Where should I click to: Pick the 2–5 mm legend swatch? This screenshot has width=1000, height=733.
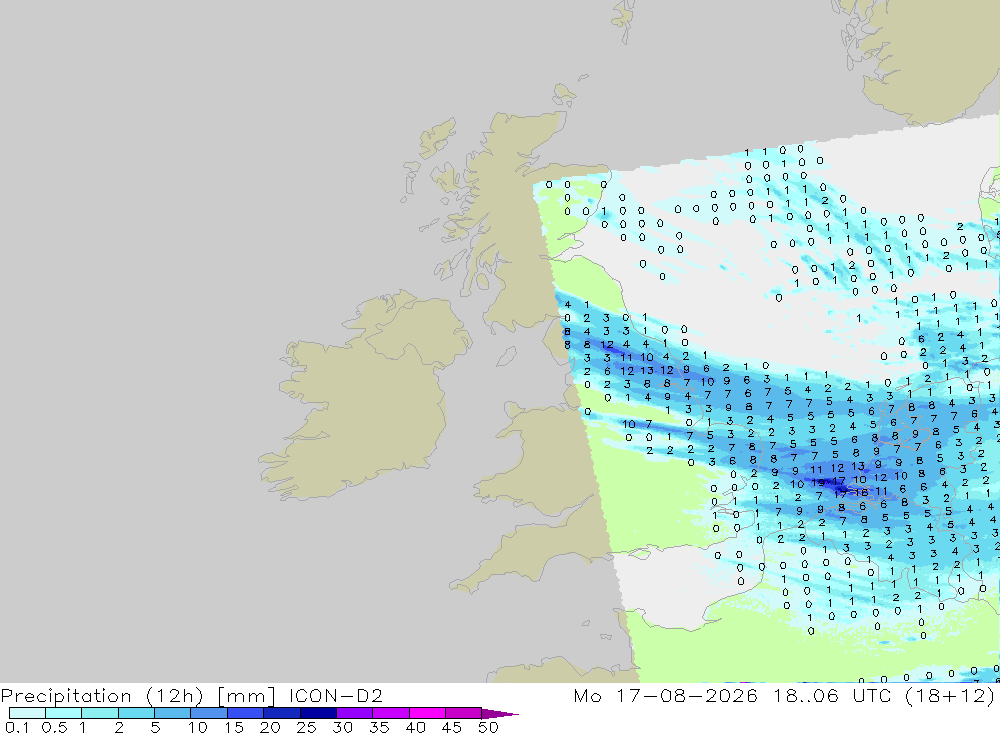136,713
